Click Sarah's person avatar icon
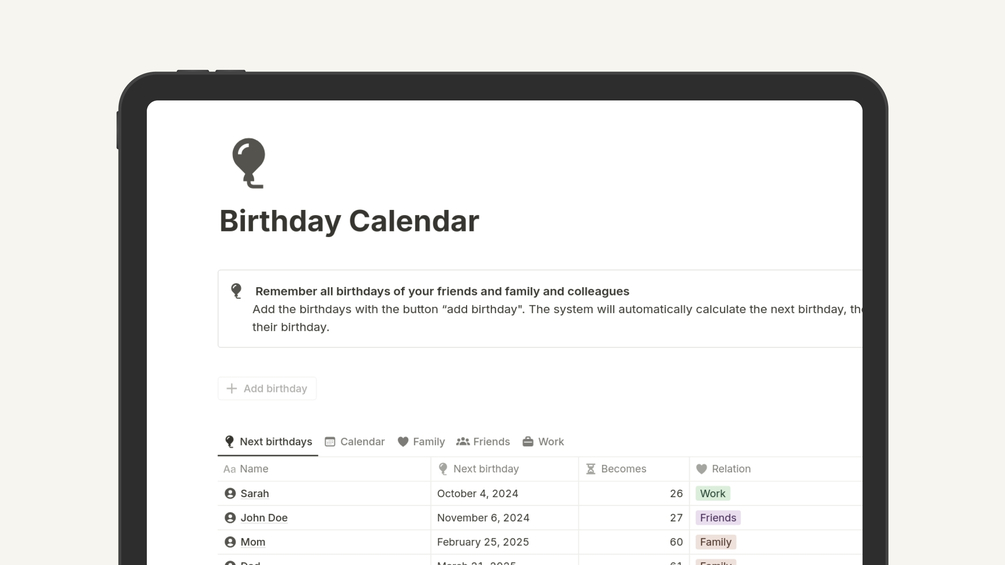 click(x=230, y=494)
